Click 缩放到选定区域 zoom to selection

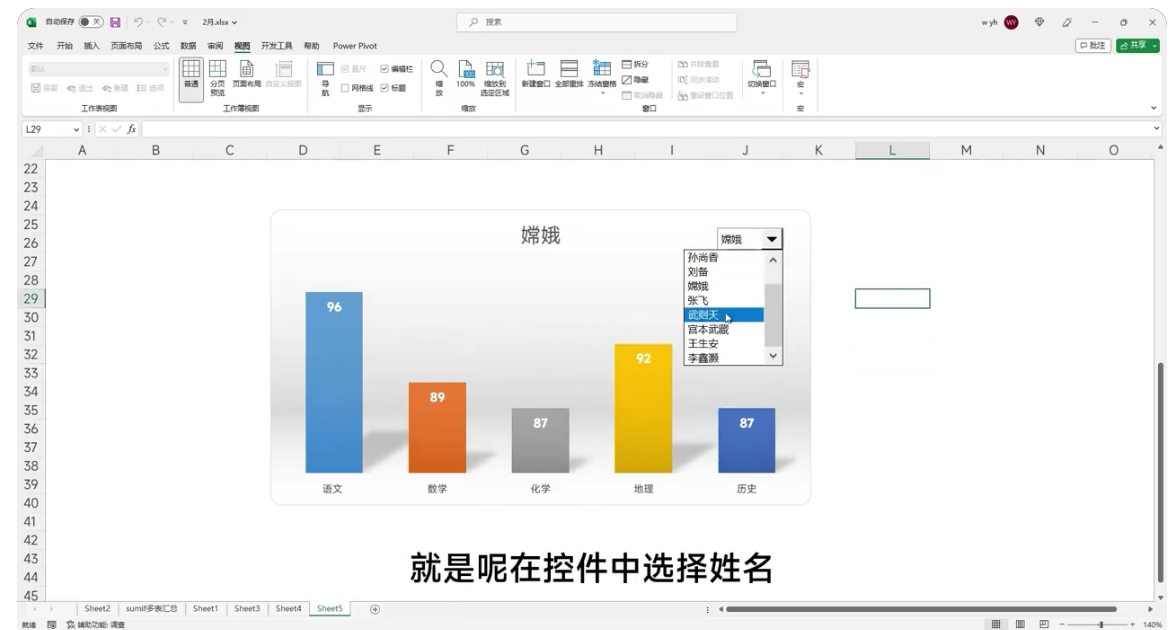click(x=494, y=78)
